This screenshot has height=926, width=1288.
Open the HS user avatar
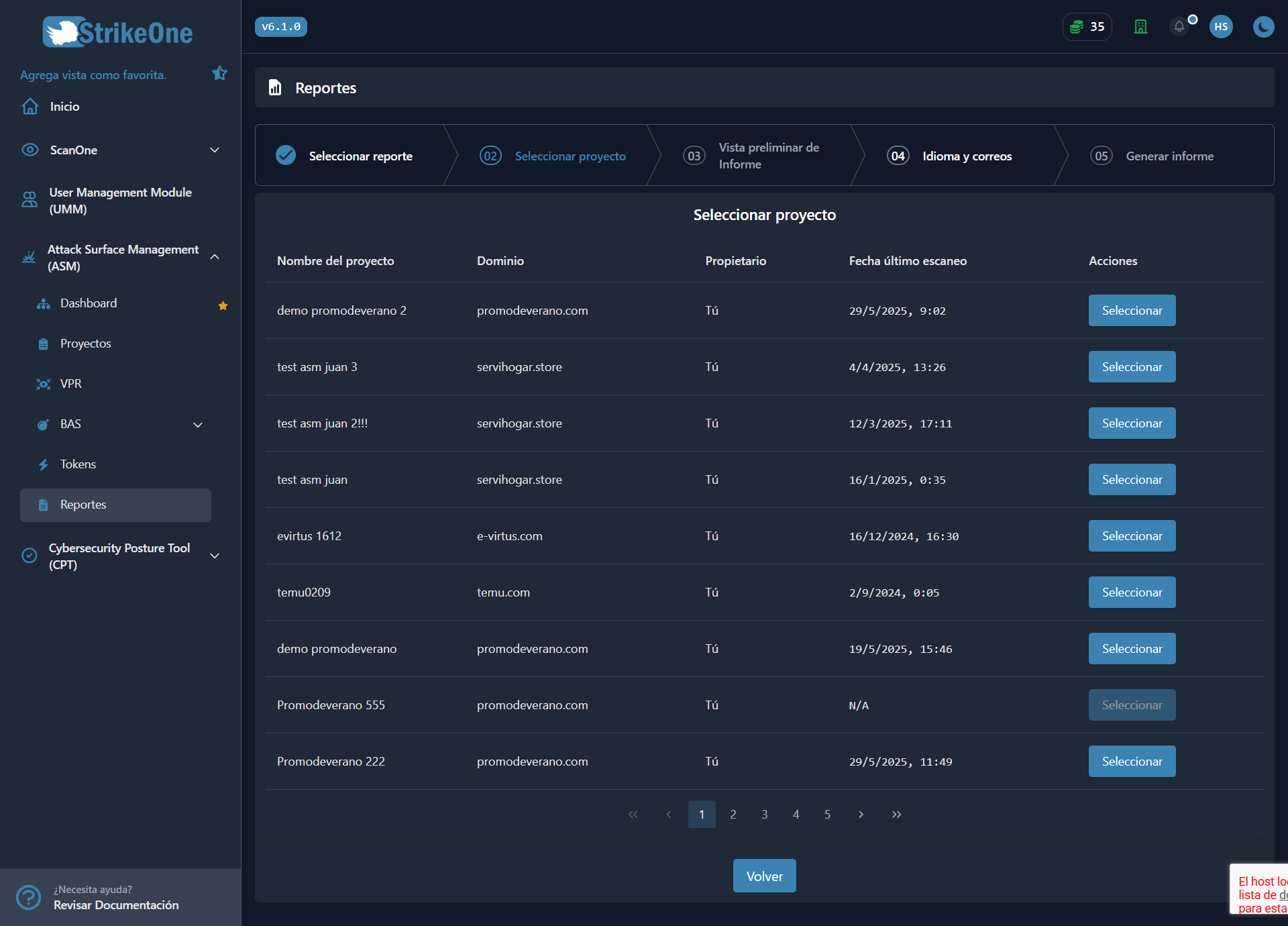pyautogui.click(x=1221, y=27)
